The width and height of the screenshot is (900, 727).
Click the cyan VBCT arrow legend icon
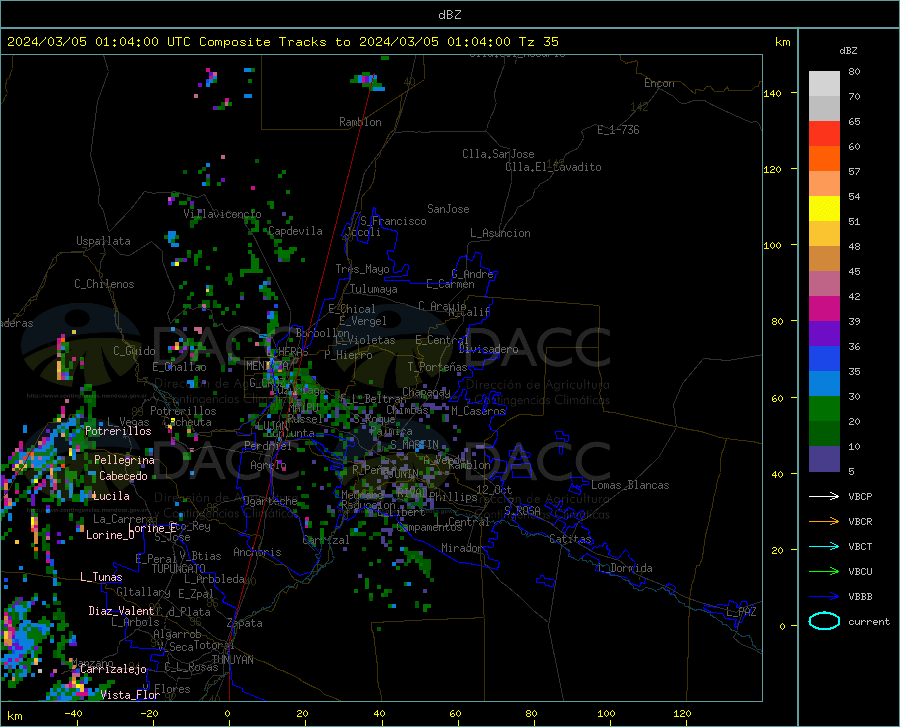click(824, 546)
